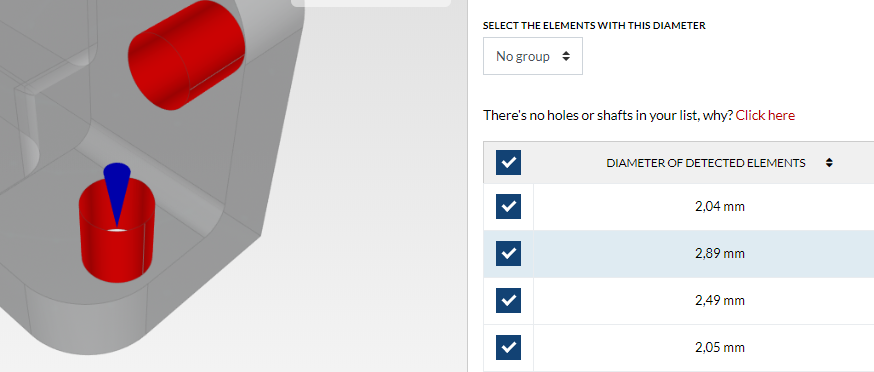Click the blue cone marker on model
Image resolution: width=874 pixels, height=372 pixels.
117,190
